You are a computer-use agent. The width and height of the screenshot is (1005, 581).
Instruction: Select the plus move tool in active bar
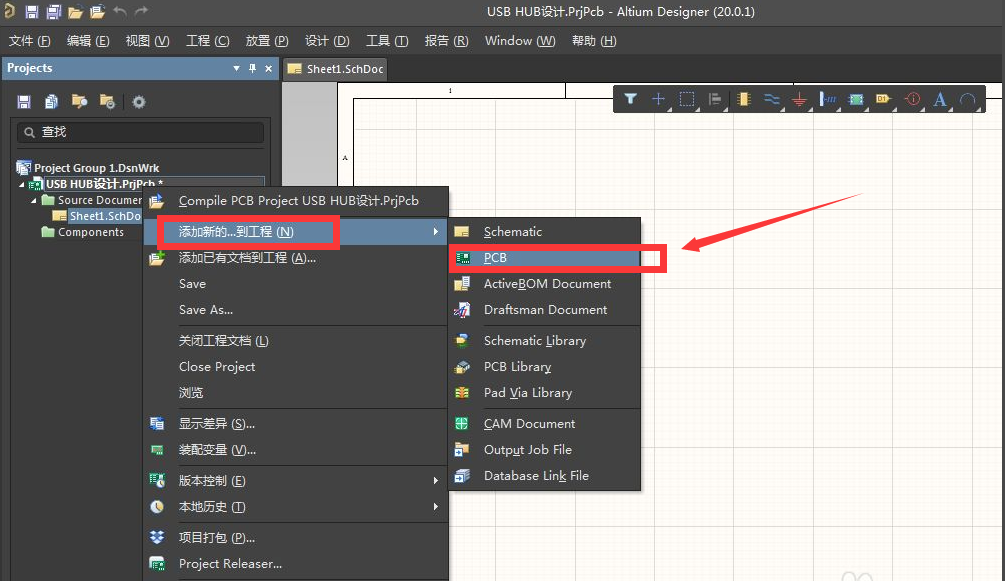coord(658,99)
